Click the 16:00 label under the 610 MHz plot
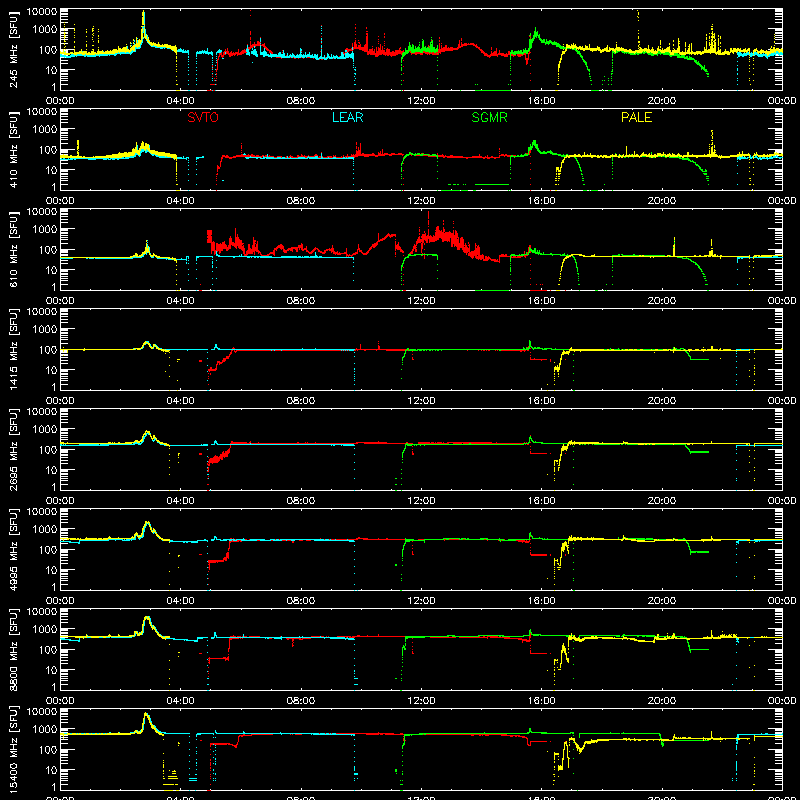The height and width of the screenshot is (800, 800). pos(541,301)
